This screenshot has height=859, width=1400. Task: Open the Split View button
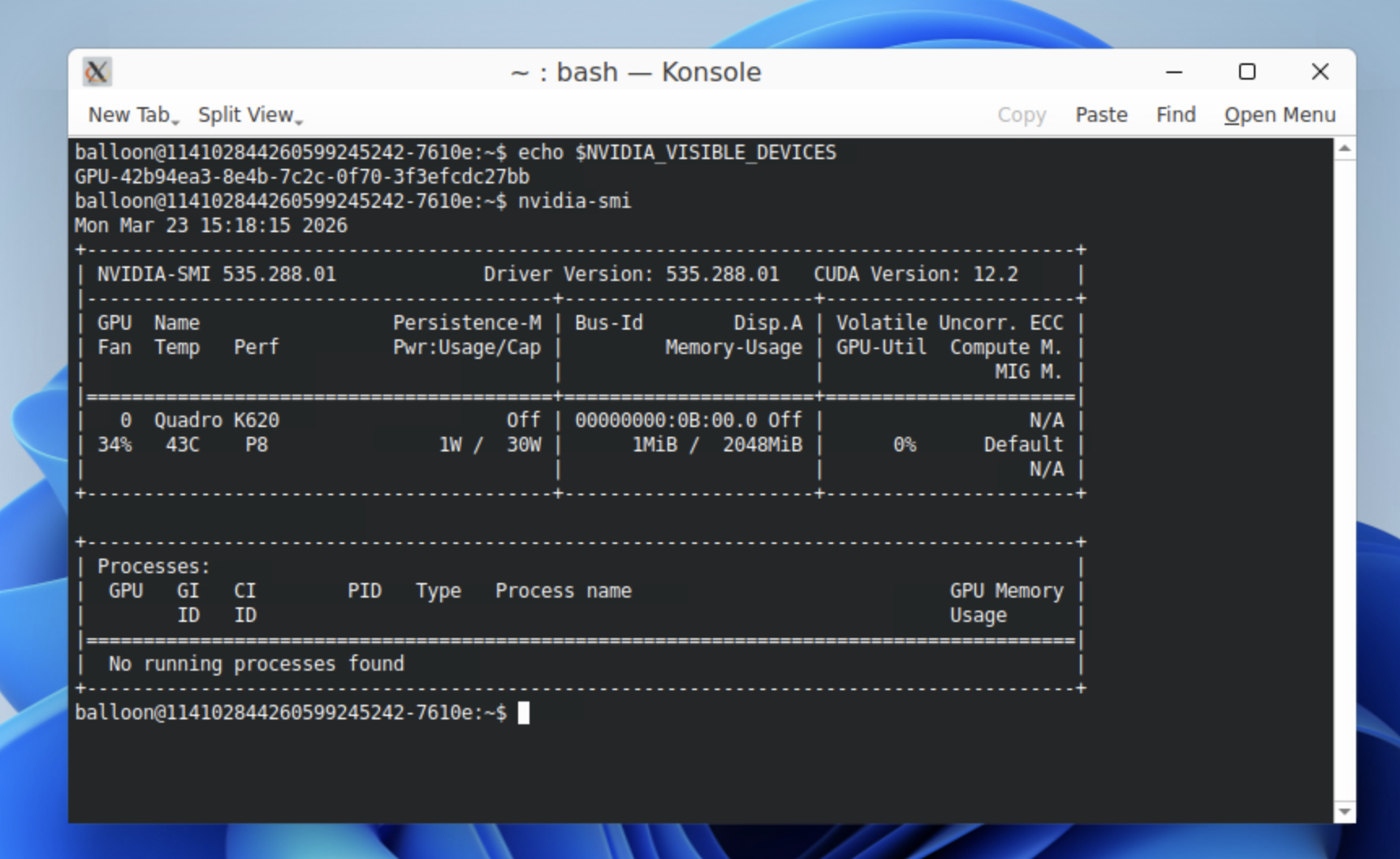(245, 115)
